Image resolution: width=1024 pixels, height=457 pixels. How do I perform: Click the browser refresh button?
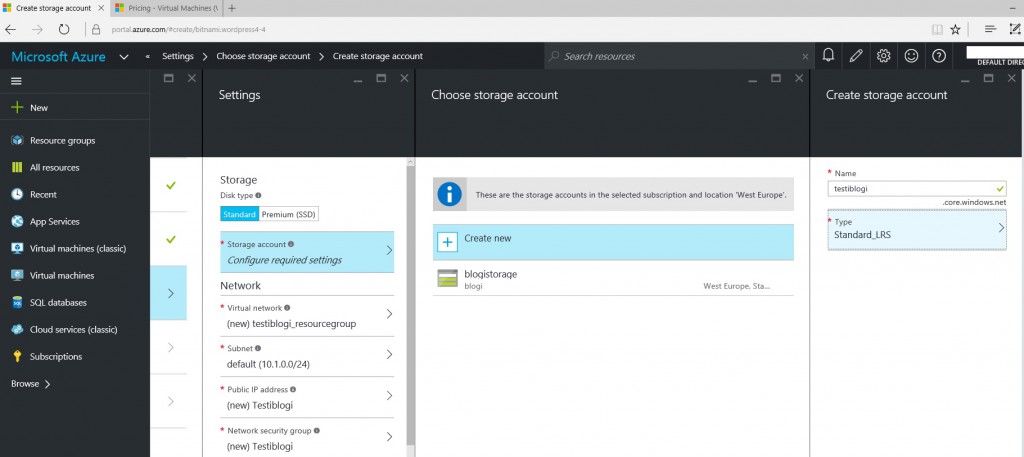[x=63, y=29]
